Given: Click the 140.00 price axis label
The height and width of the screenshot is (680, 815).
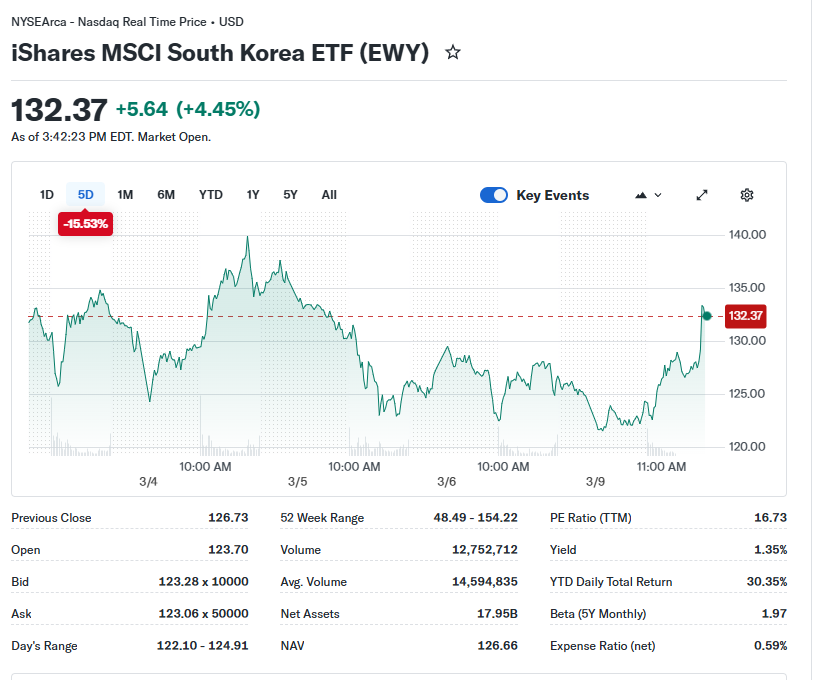Looking at the screenshot, I should pyautogui.click(x=747, y=234).
